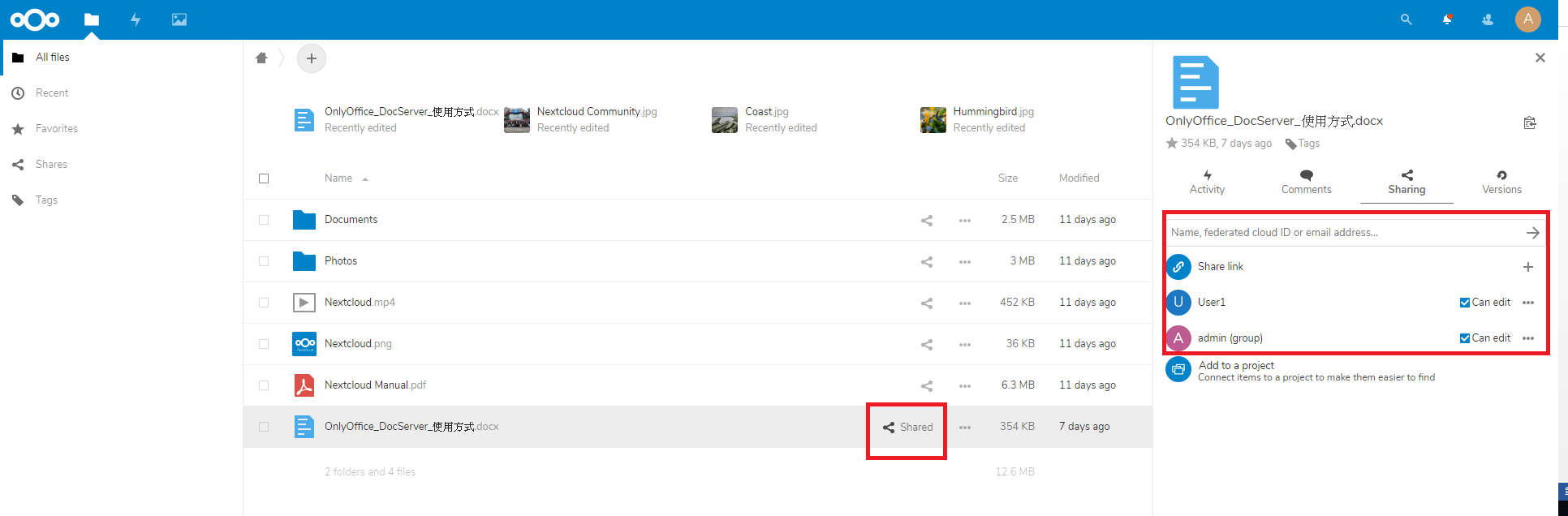1568x516 pixels.
Task: Open the search magnifier in header
Action: [1406, 19]
